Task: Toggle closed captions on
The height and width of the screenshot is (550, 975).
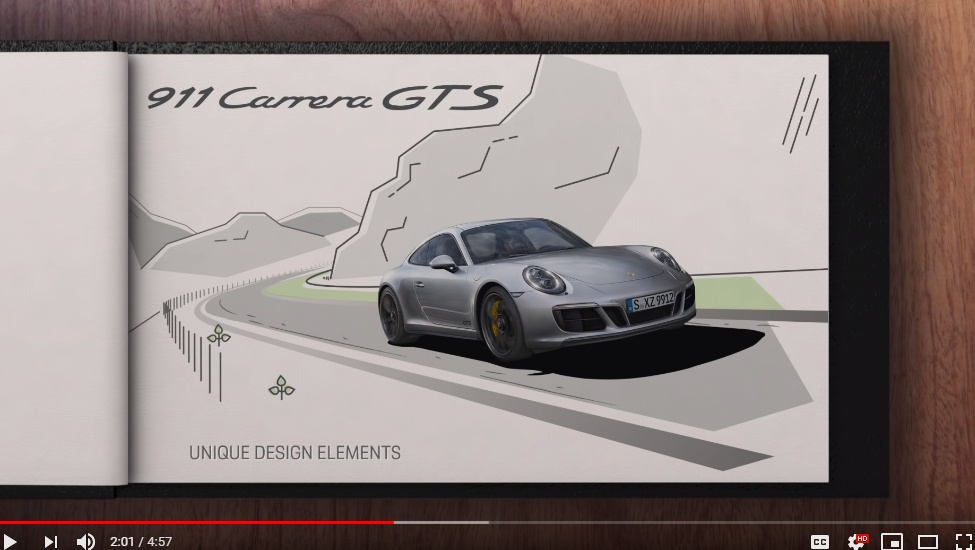Action: click(x=820, y=542)
